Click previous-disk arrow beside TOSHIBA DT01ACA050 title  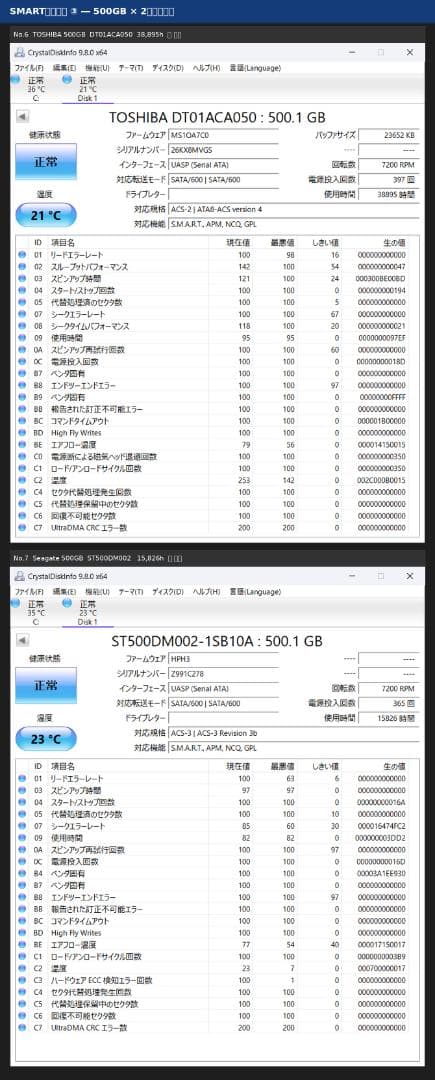pos(22,117)
